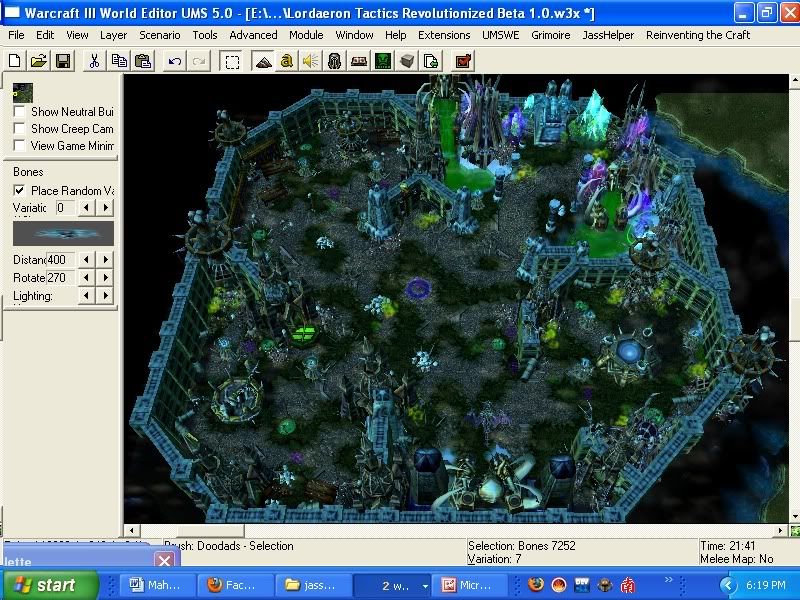This screenshot has width=800, height=600.
Task: Open the UMSWE menu
Action: coord(501,35)
